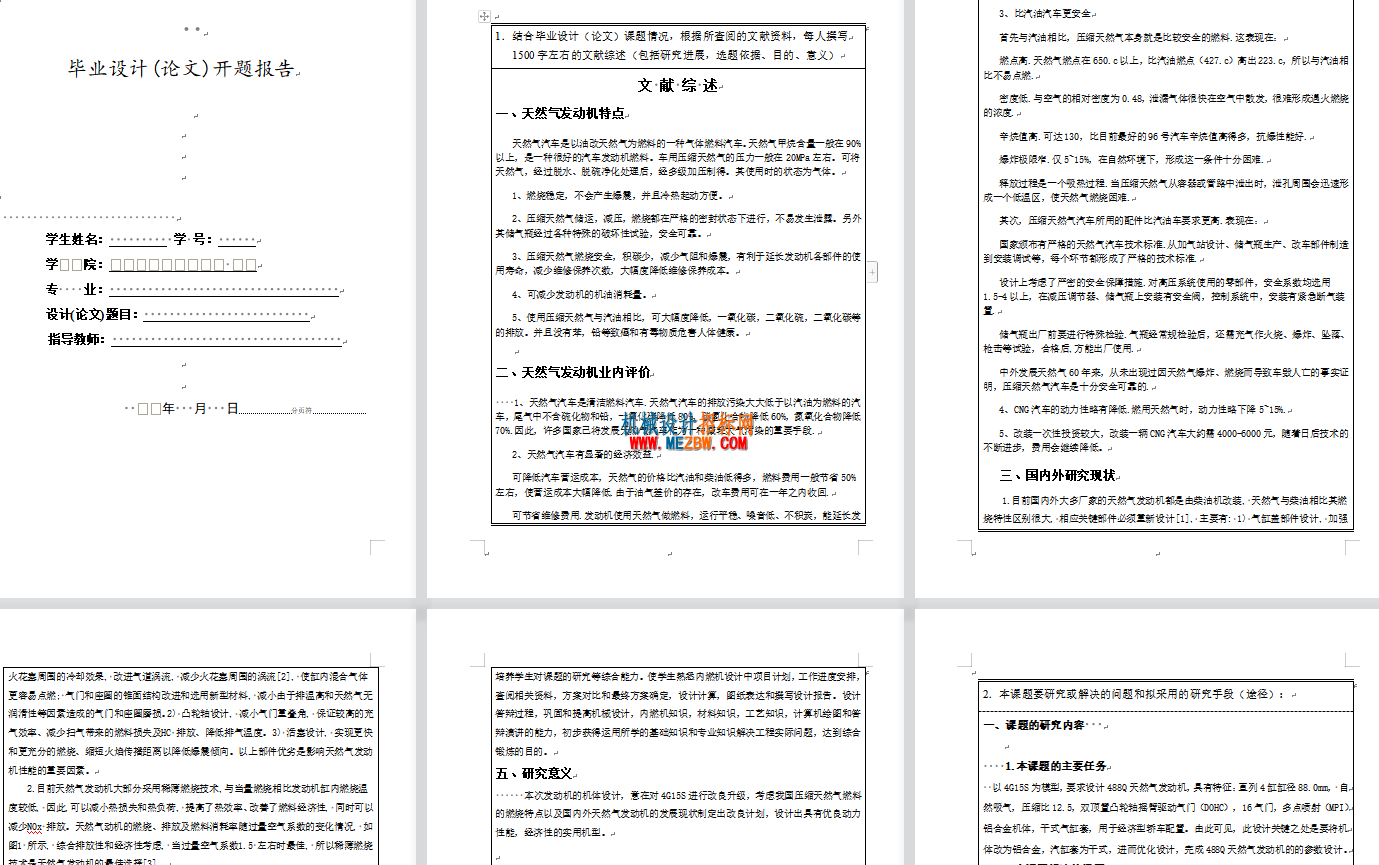Click the blank line after 指导教师

[226, 341]
